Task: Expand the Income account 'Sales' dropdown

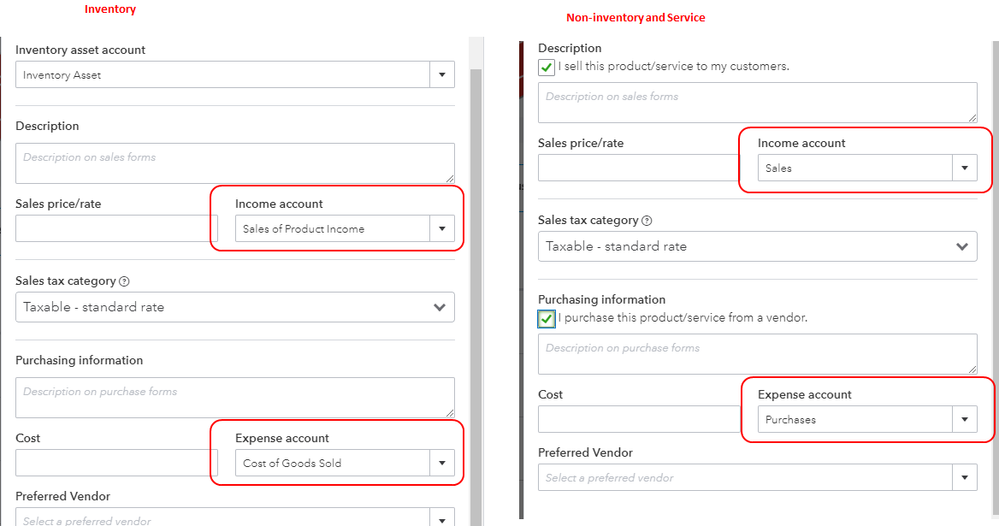Action: 964,168
